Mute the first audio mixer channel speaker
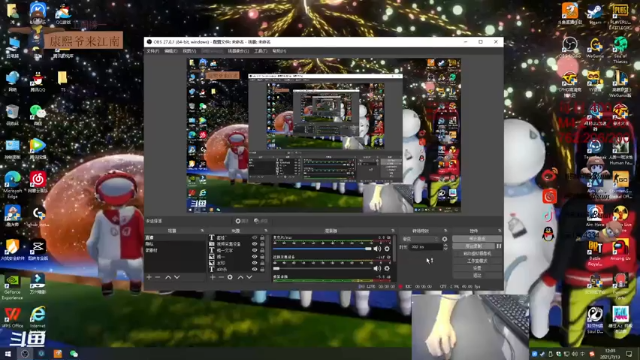The image size is (640, 360). point(377,249)
